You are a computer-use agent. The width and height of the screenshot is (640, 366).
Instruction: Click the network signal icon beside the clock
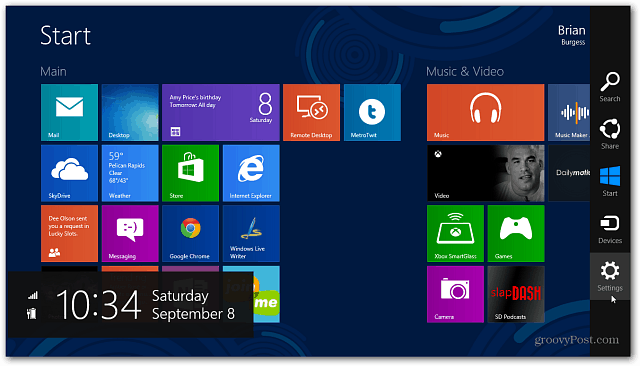click(x=33, y=295)
